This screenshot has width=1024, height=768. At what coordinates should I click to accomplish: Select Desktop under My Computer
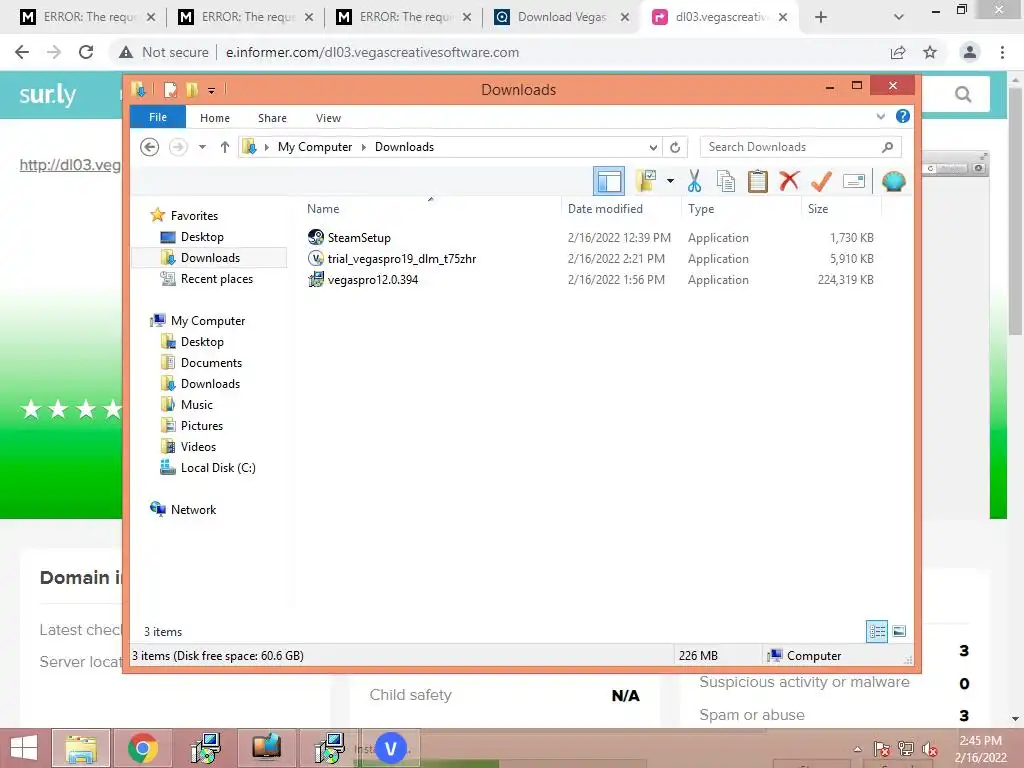point(202,342)
